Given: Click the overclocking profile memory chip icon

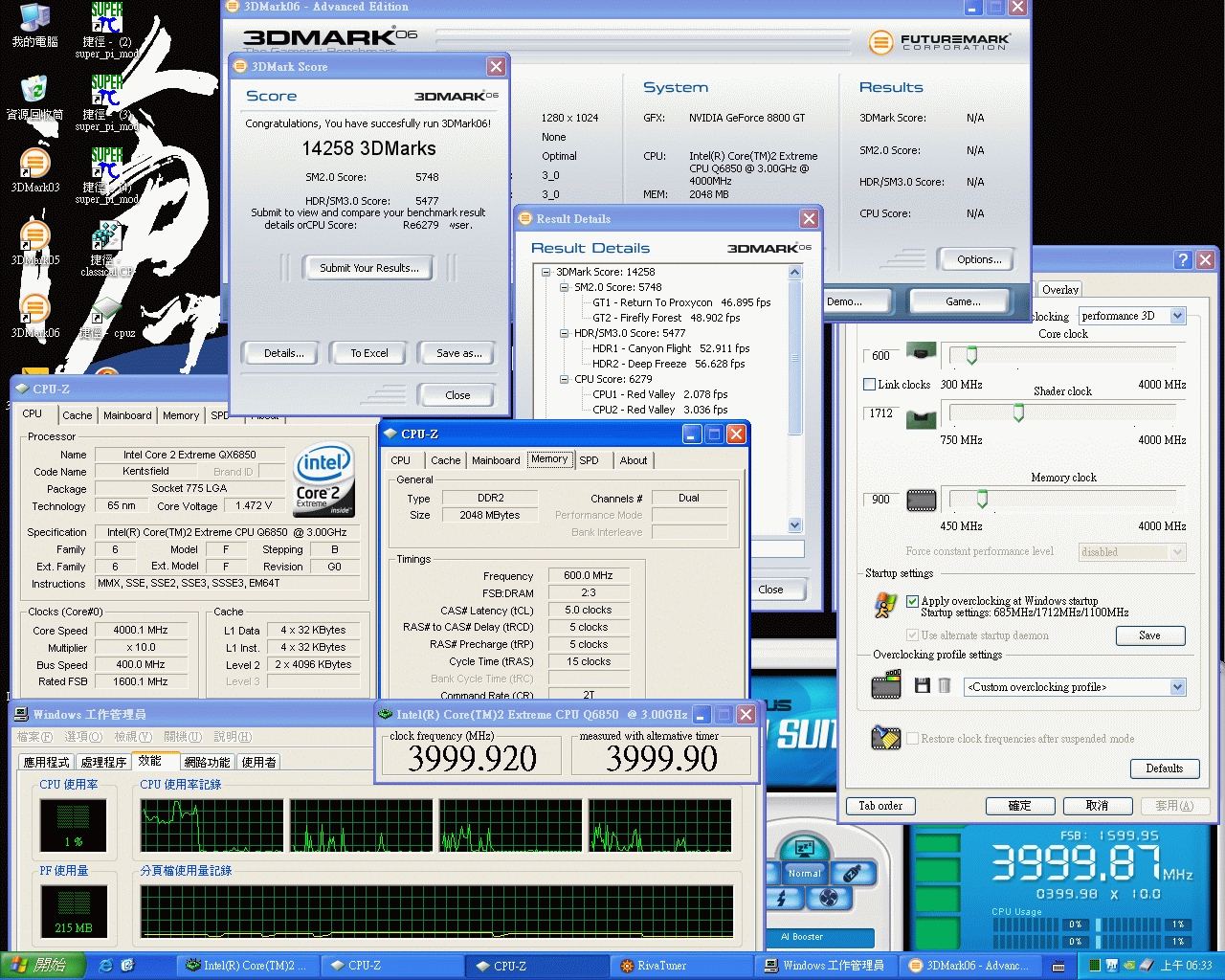Looking at the screenshot, I should click(x=886, y=684).
